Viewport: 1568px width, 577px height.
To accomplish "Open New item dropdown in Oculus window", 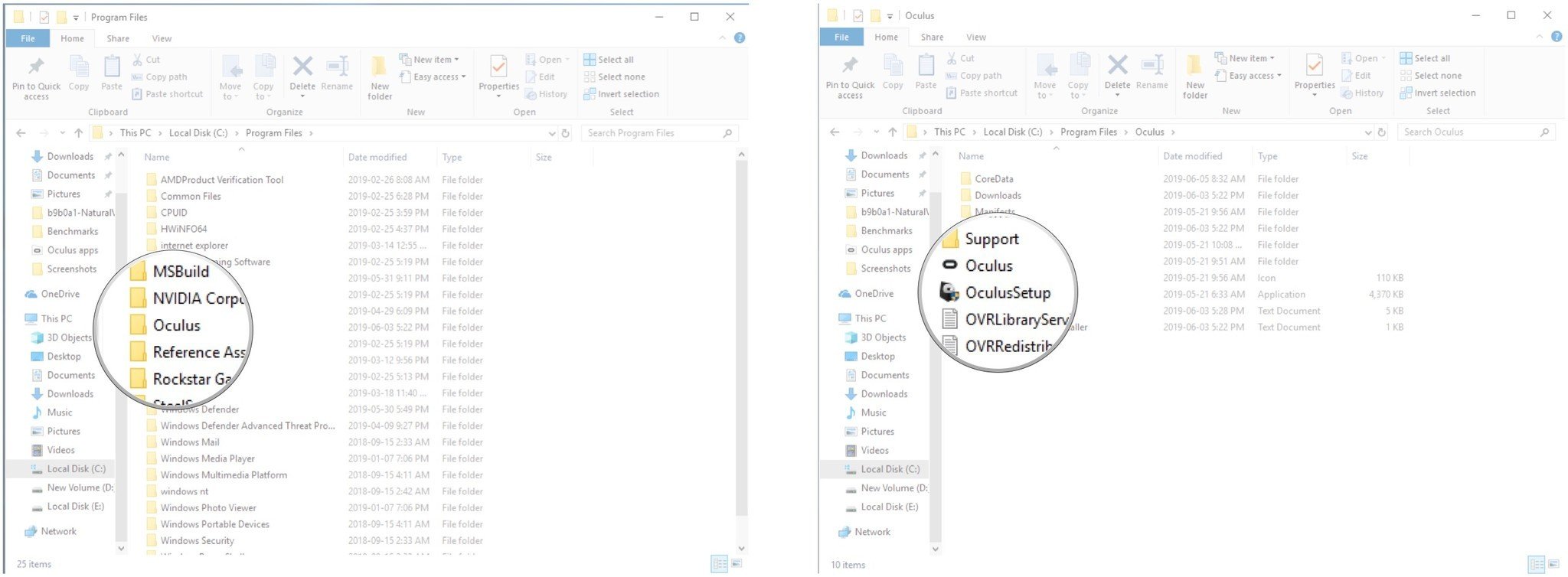I will 1245,58.
